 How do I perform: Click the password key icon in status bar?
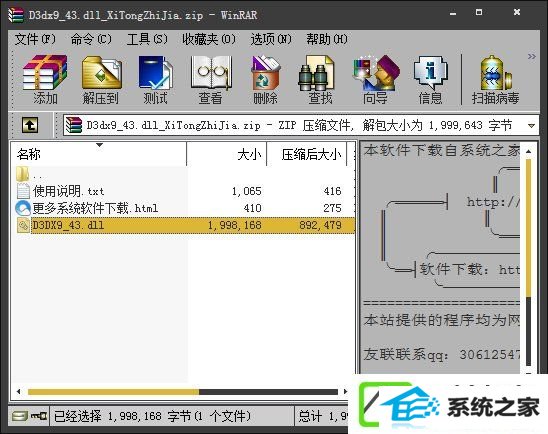click(x=39, y=416)
